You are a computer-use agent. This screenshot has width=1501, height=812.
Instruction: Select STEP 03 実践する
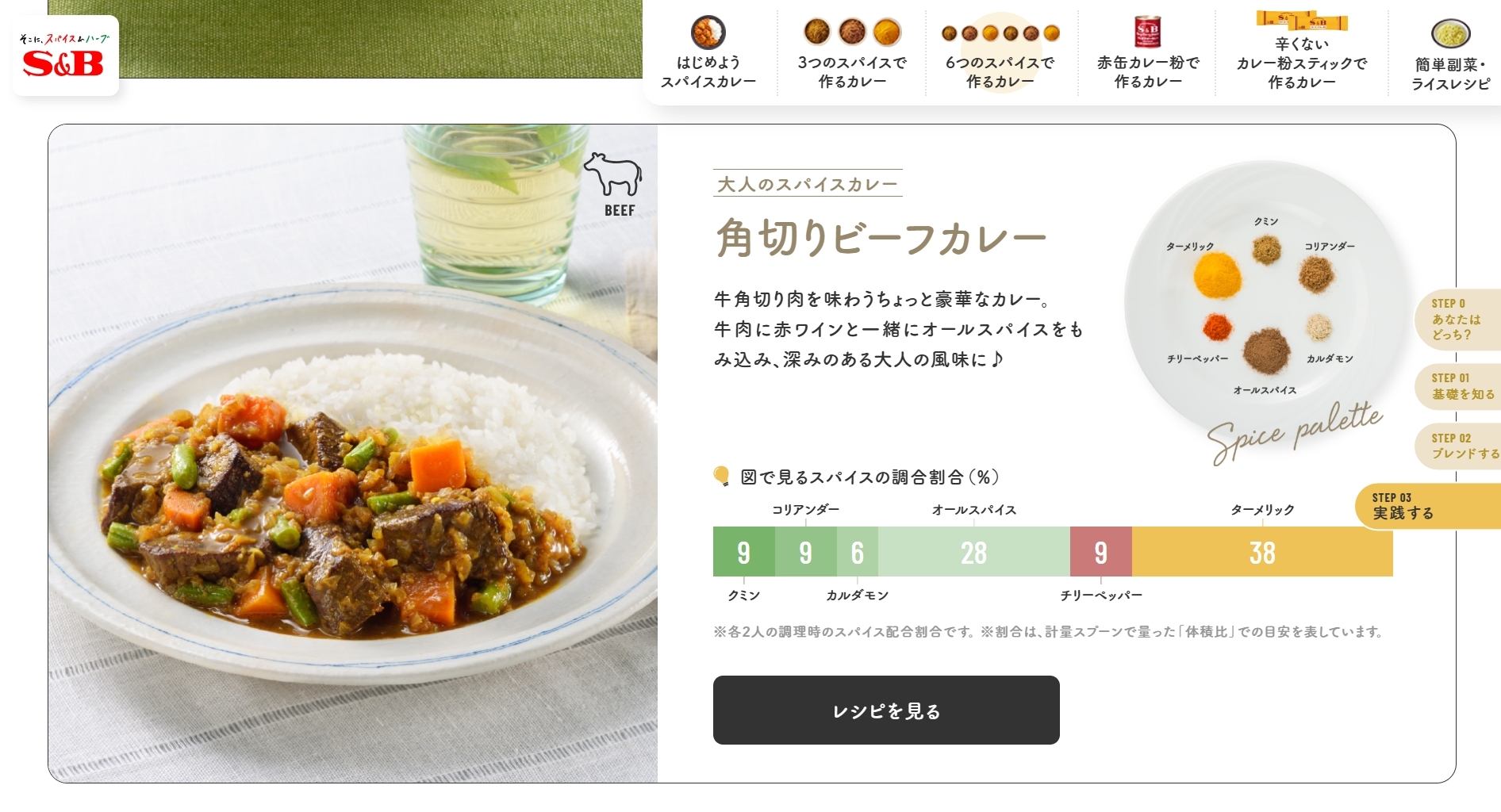click(1428, 506)
